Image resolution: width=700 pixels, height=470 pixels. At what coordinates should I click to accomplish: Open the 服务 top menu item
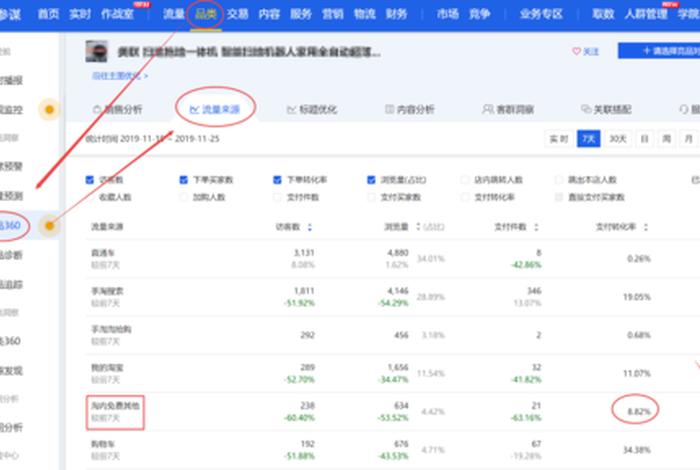coord(301,14)
